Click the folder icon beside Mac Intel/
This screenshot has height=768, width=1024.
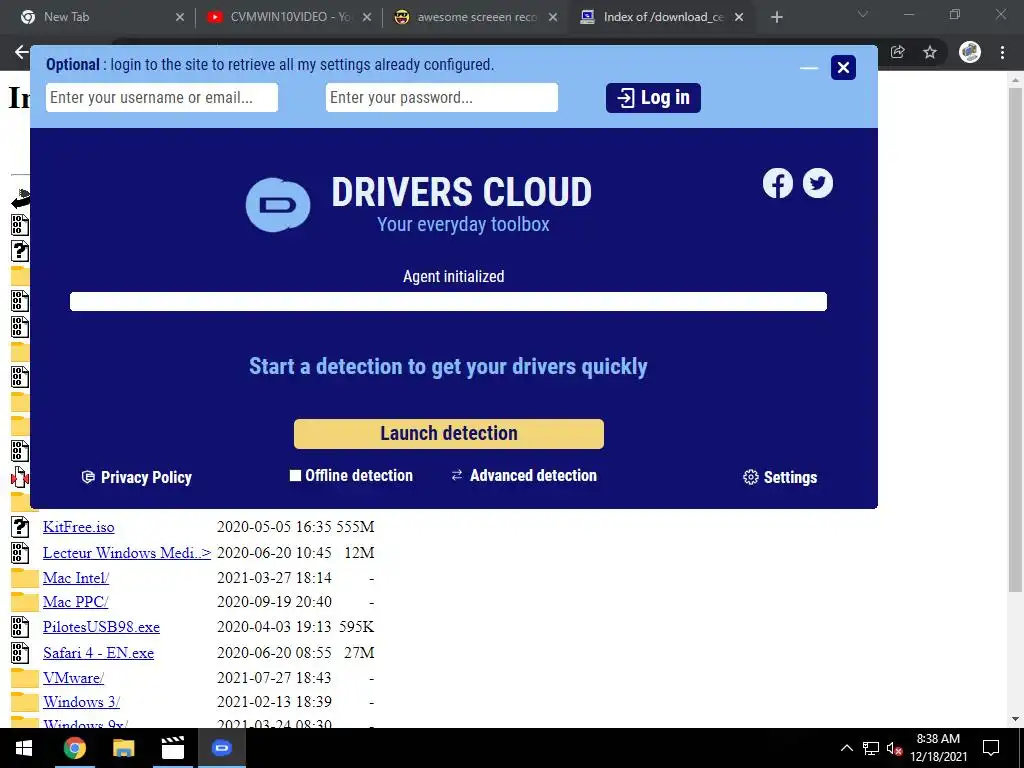(25, 578)
